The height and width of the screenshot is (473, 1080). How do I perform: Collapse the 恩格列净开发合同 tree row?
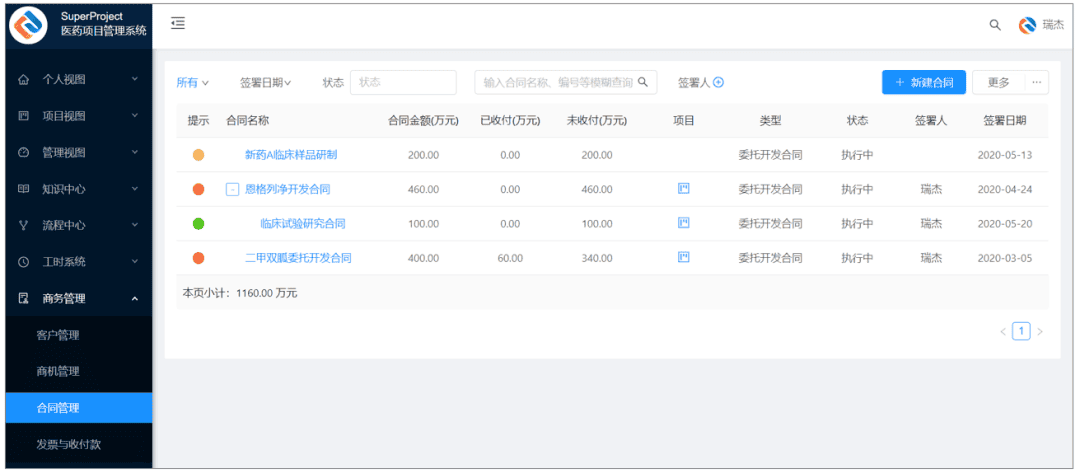click(233, 189)
